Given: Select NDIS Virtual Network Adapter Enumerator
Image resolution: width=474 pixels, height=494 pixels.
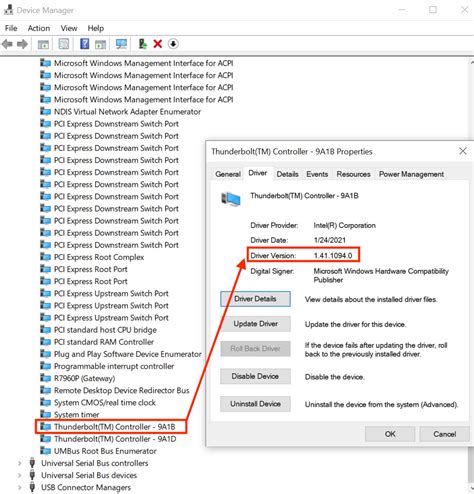Looking at the screenshot, I should tap(127, 111).
